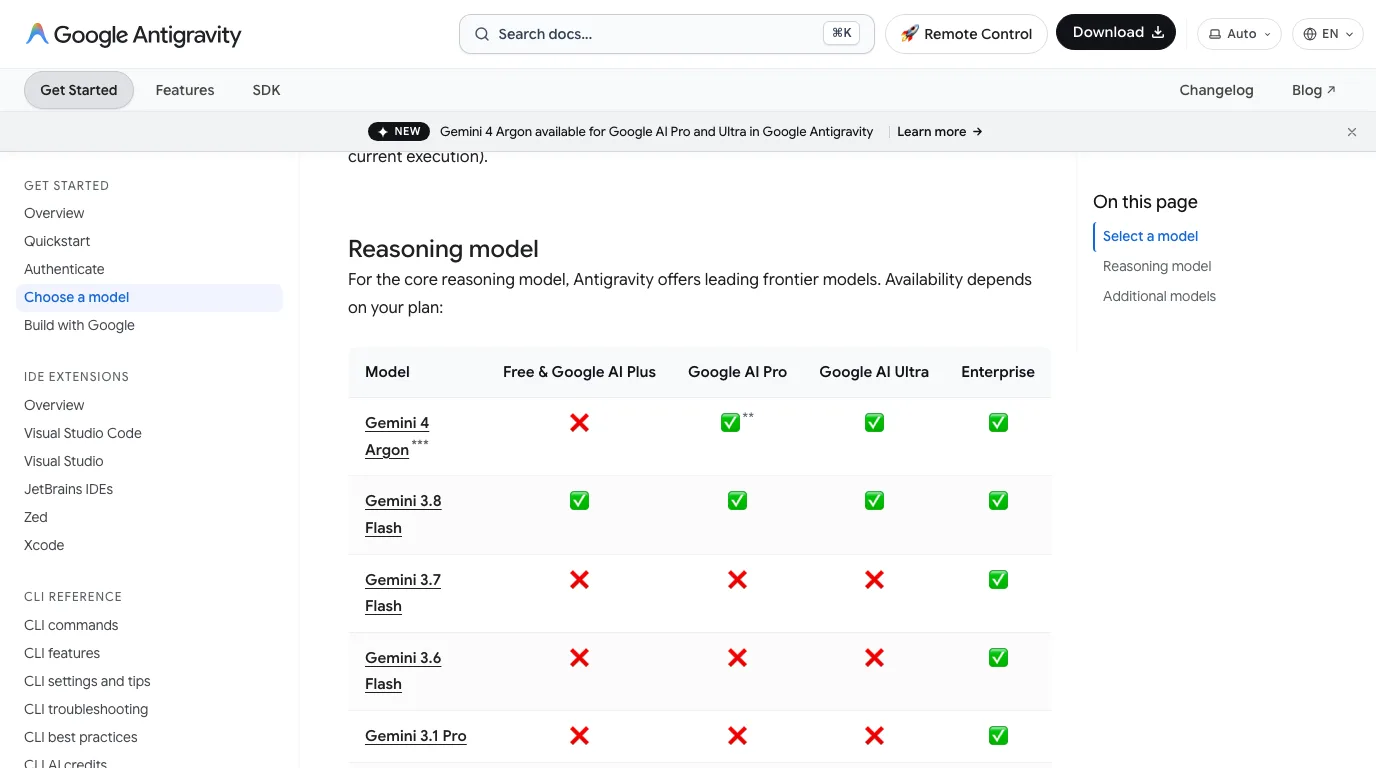Image resolution: width=1376 pixels, height=768 pixels.
Task: Jump to Additional models section
Action: click(x=1159, y=296)
